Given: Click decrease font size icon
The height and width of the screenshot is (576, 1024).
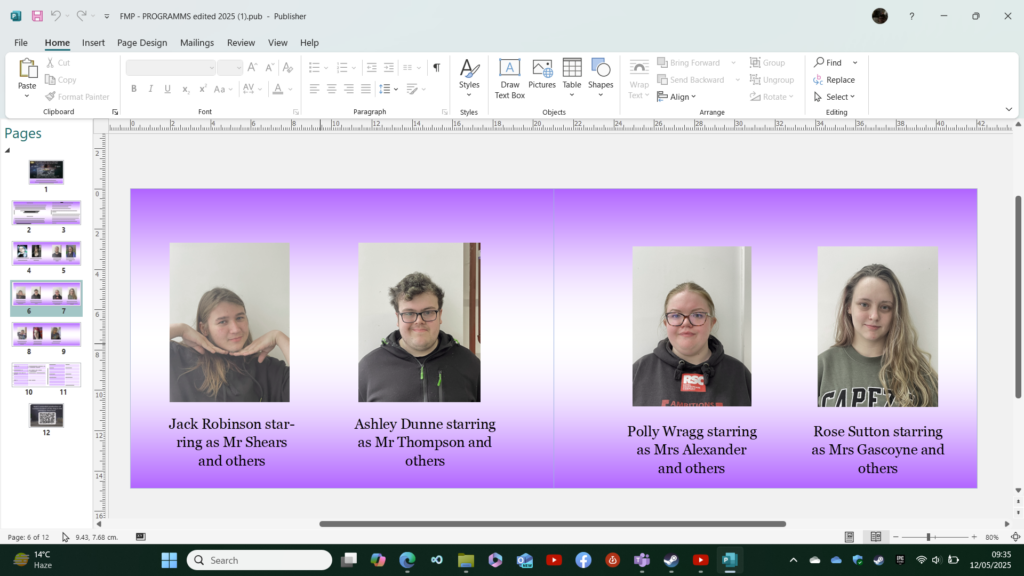Looking at the screenshot, I should tap(269, 67).
